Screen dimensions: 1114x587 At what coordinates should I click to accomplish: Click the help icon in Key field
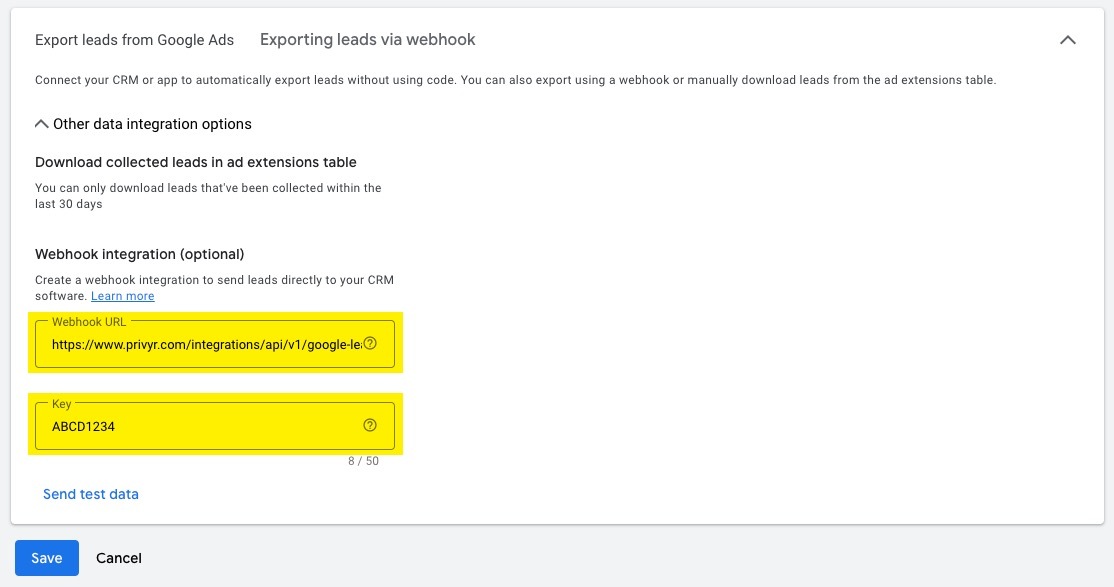(x=370, y=425)
